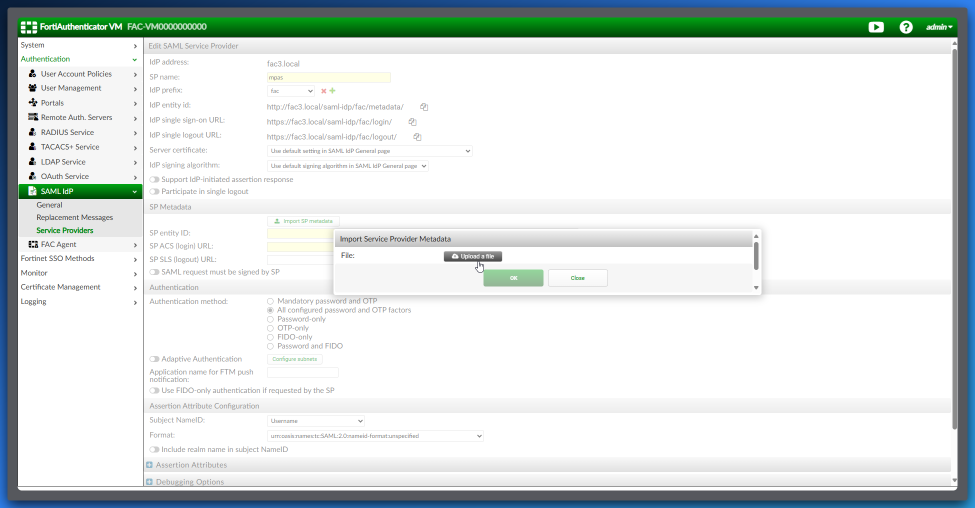Click the SP name input field

(x=328, y=77)
